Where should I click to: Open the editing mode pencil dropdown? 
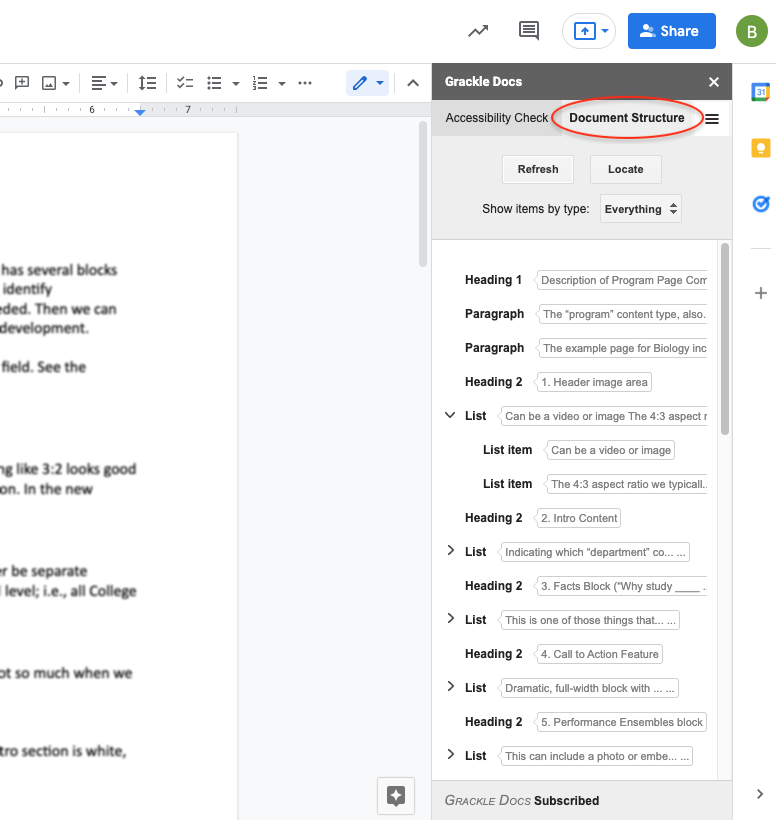click(x=367, y=83)
